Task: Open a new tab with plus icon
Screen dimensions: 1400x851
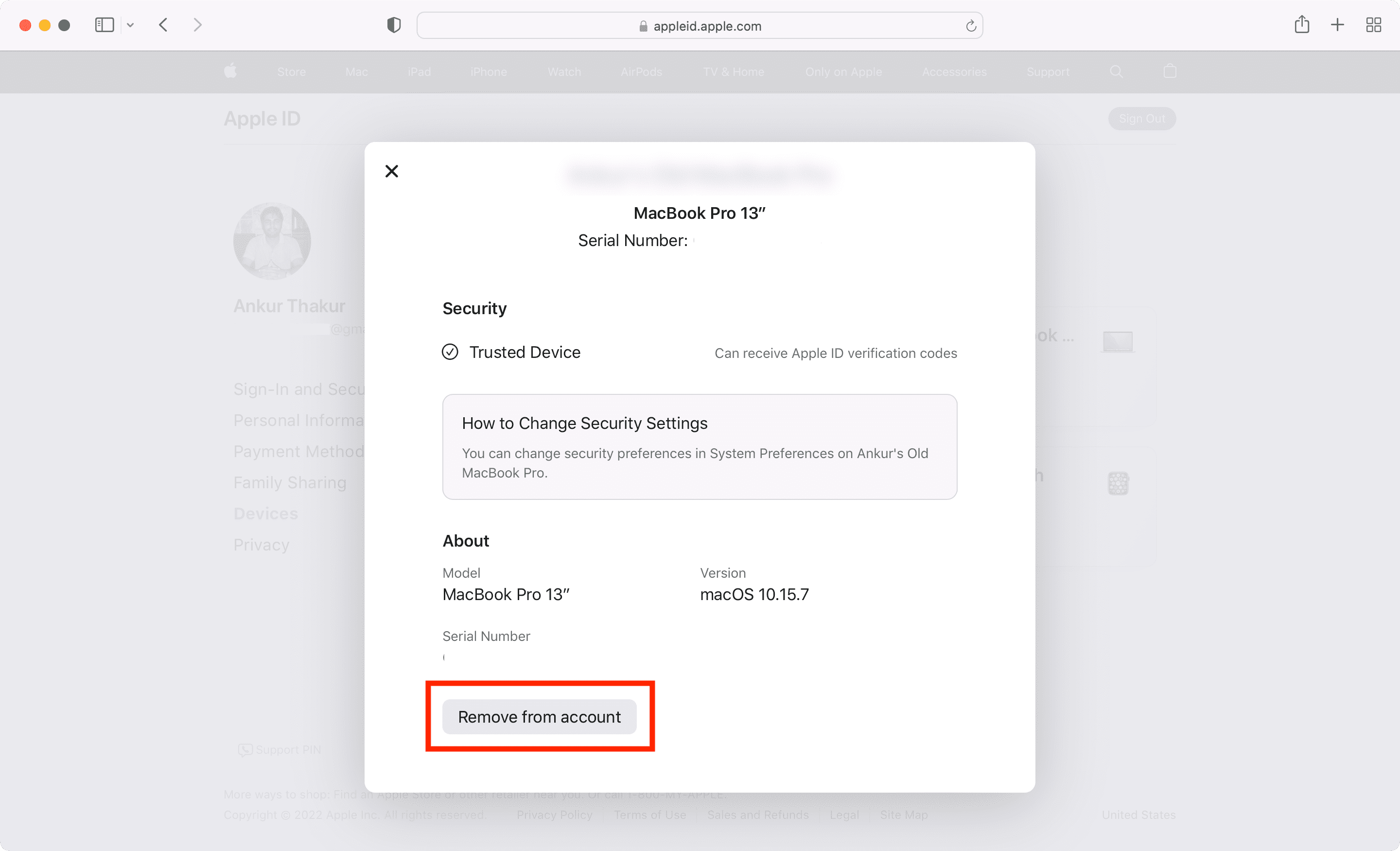Action: [x=1337, y=25]
